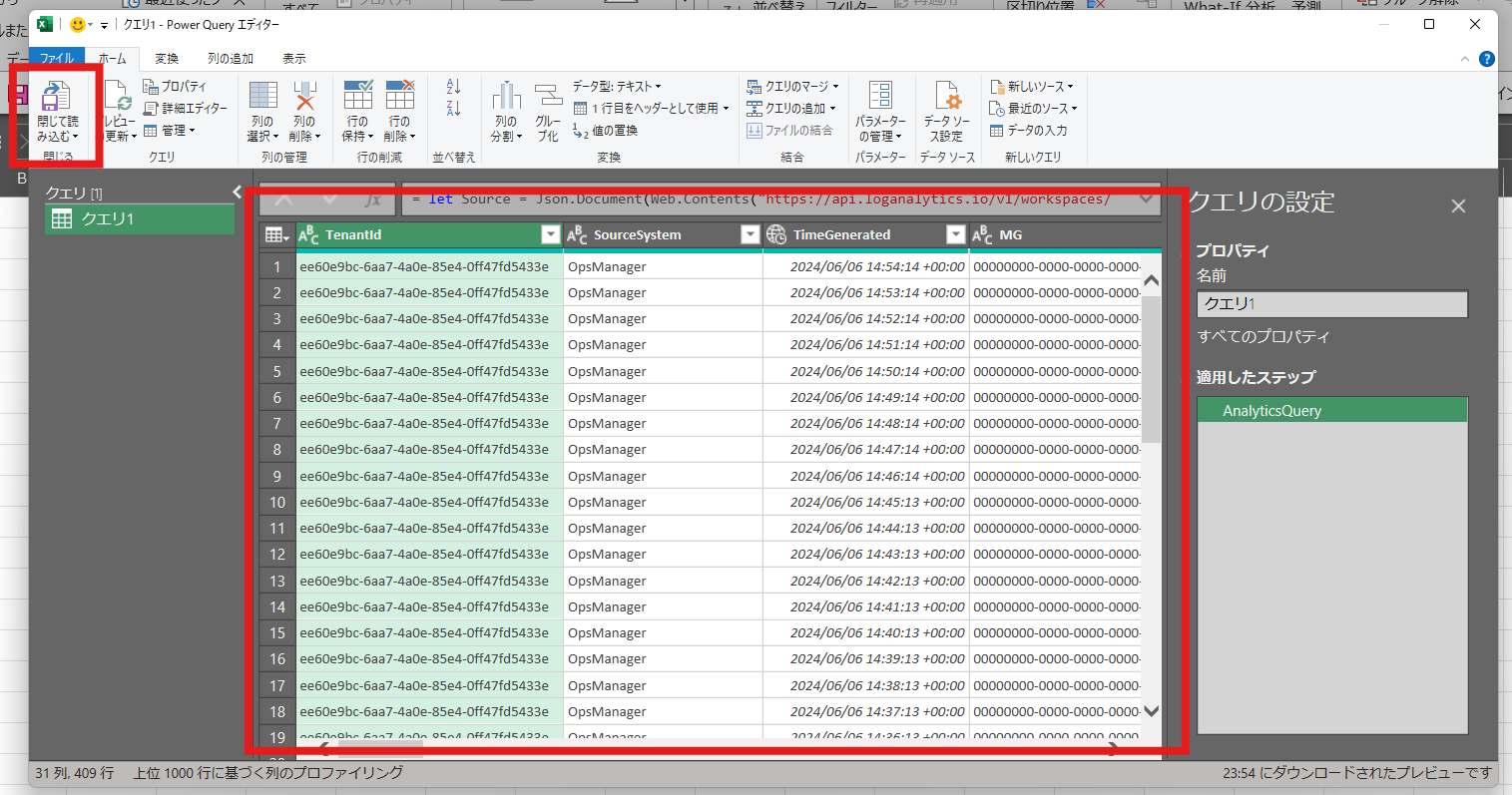Click the Keep Rows (行の保持) icon
Viewport: 1512px width, 795px height.
[x=357, y=96]
